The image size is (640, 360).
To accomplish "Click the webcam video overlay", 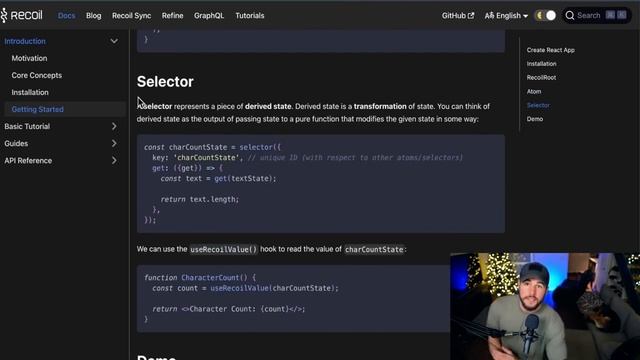I will [545, 306].
